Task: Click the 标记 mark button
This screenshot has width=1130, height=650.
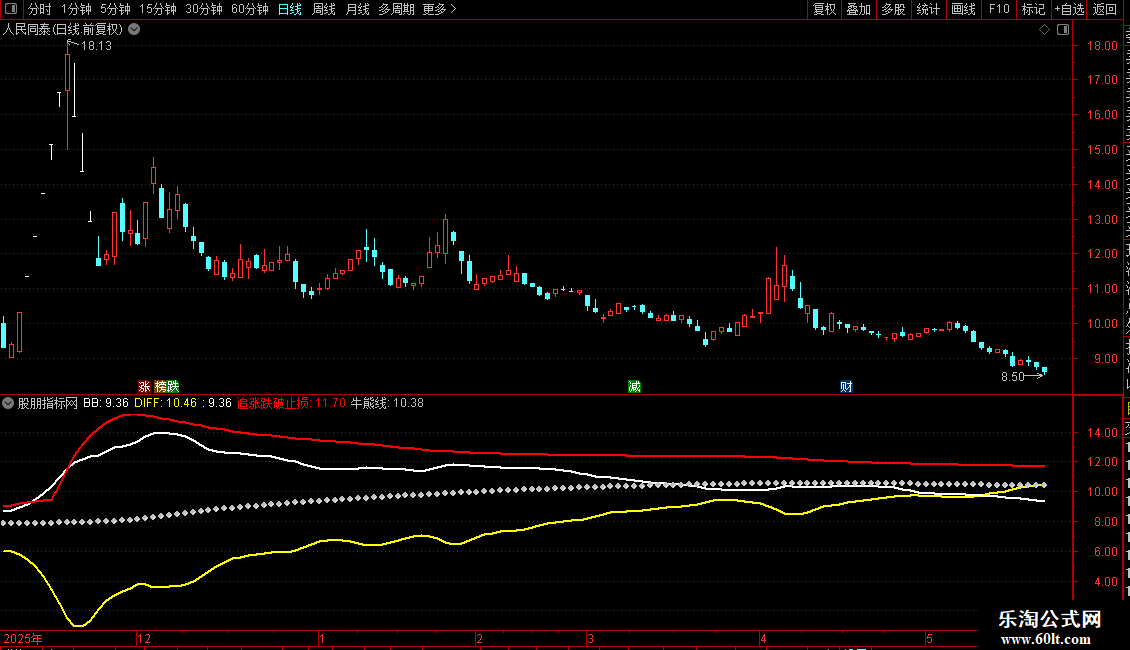Action: coord(1033,9)
